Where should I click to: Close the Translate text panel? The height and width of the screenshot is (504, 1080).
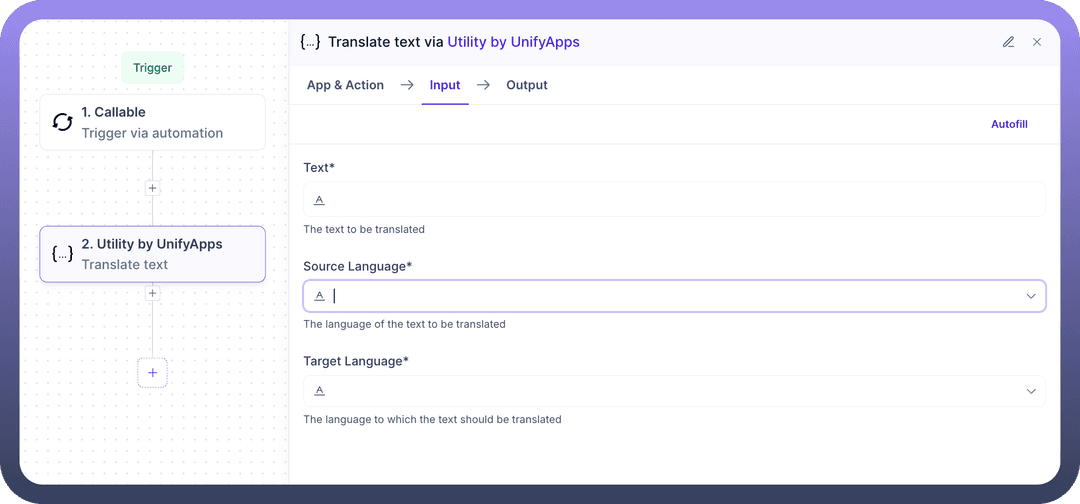(1037, 42)
